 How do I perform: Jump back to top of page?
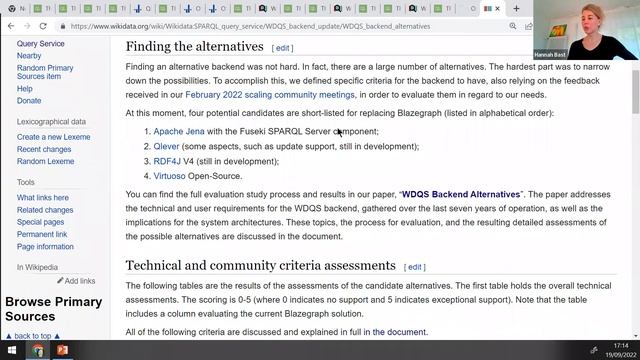click(x=33, y=336)
